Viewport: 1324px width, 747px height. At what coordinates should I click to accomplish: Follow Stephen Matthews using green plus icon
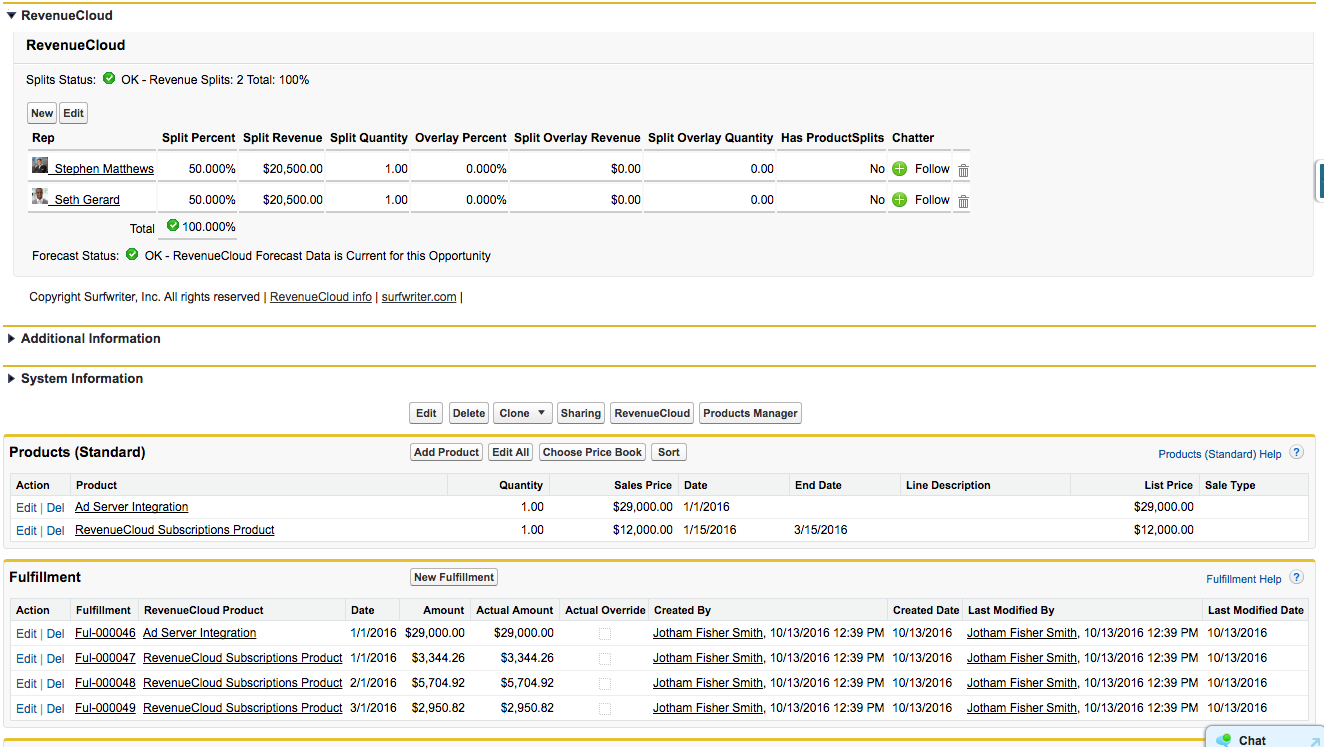click(899, 169)
